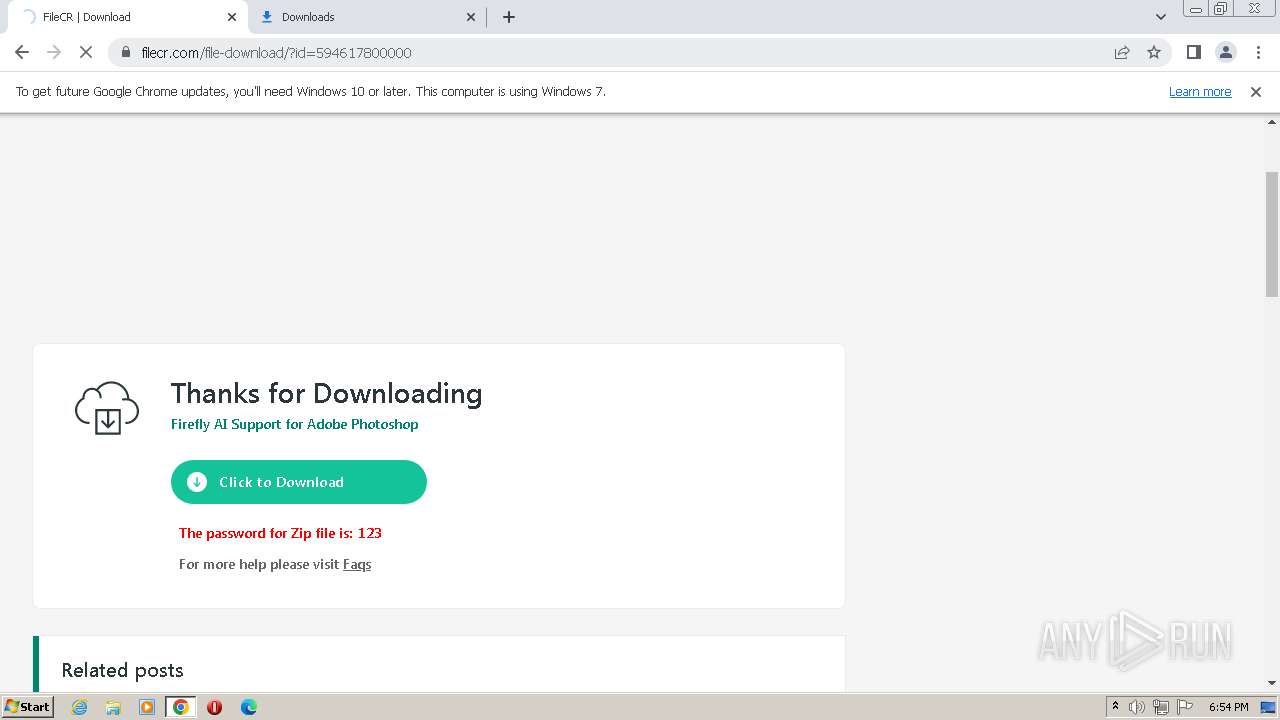Launch Microsoft Edge from taskbar
This screenshot has width=1280, height=720.
click(x=248, y=707)
